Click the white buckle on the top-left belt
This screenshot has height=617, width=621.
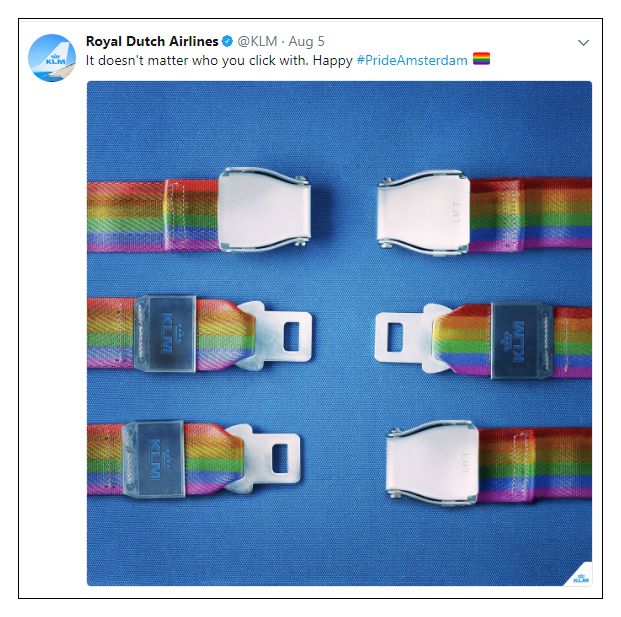pyautogui.click(x=264, y=209)
